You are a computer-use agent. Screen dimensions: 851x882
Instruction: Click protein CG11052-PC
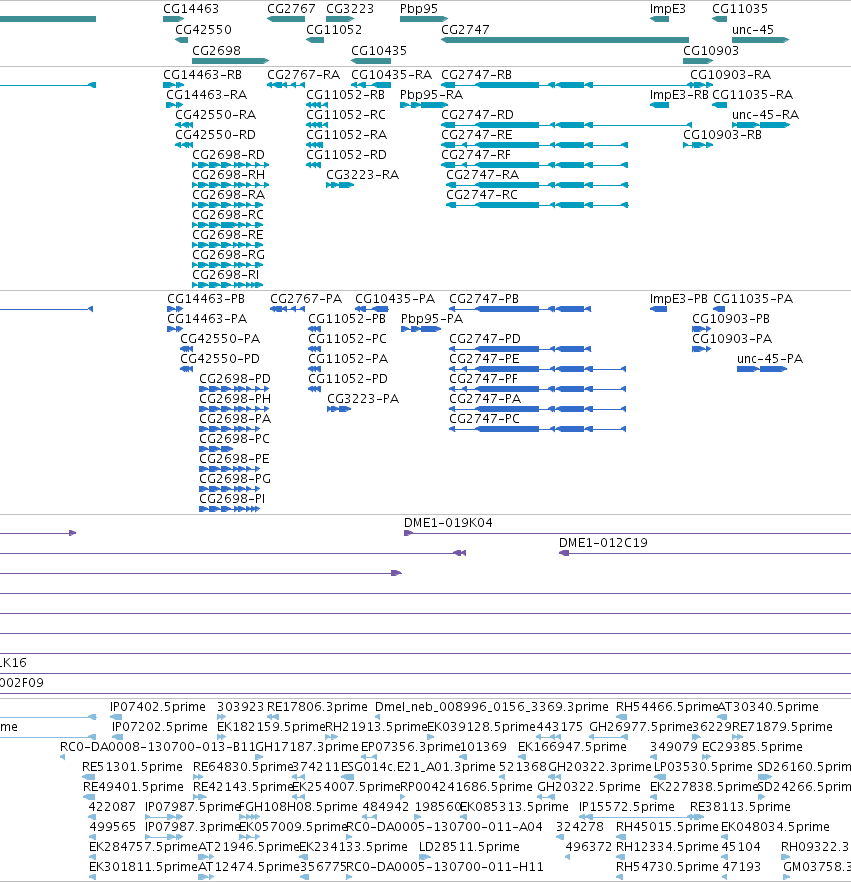[347, 339]
